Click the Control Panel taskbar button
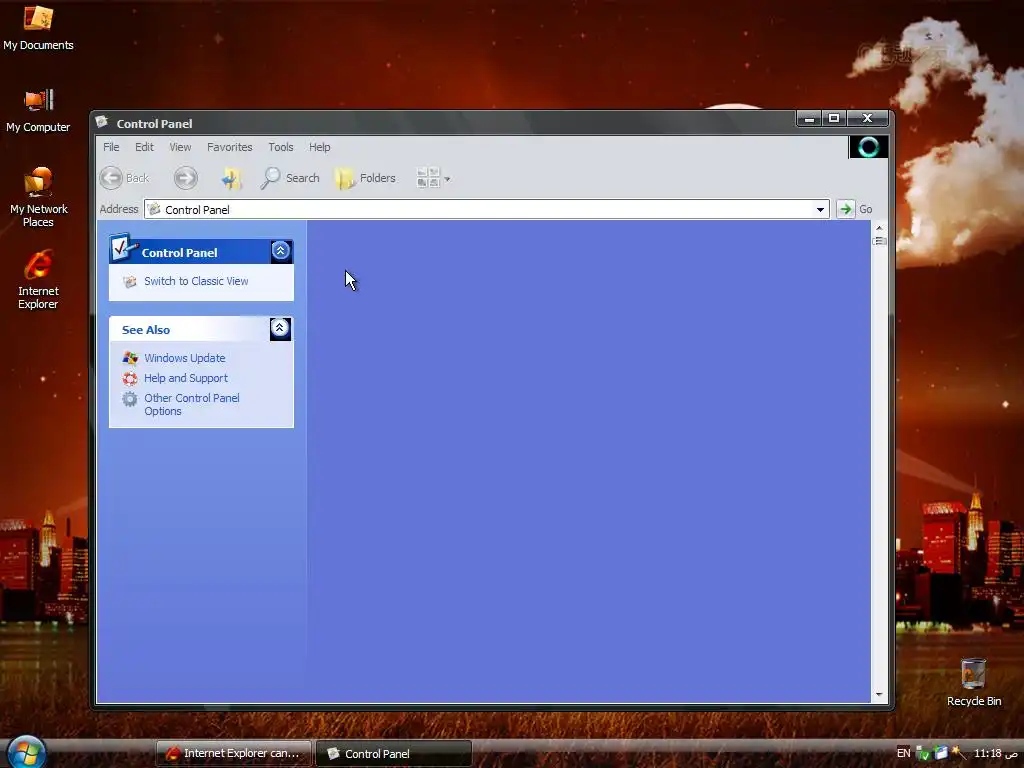 (x=393, y=753)
